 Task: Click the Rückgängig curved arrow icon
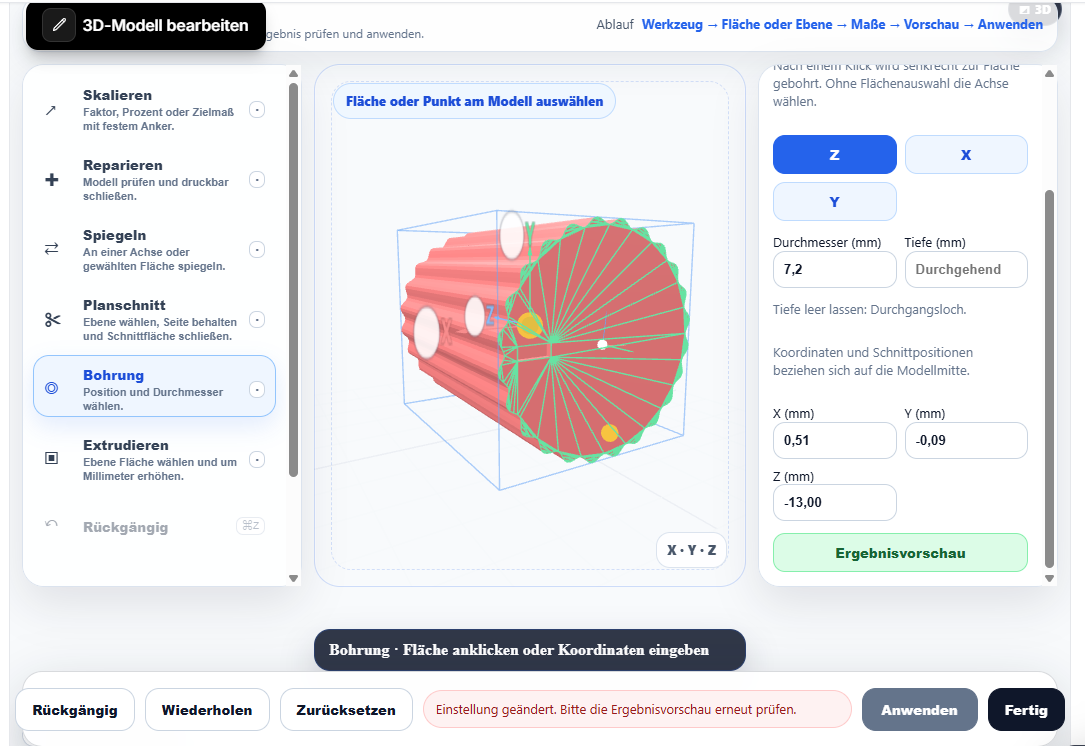click(51, 524)
